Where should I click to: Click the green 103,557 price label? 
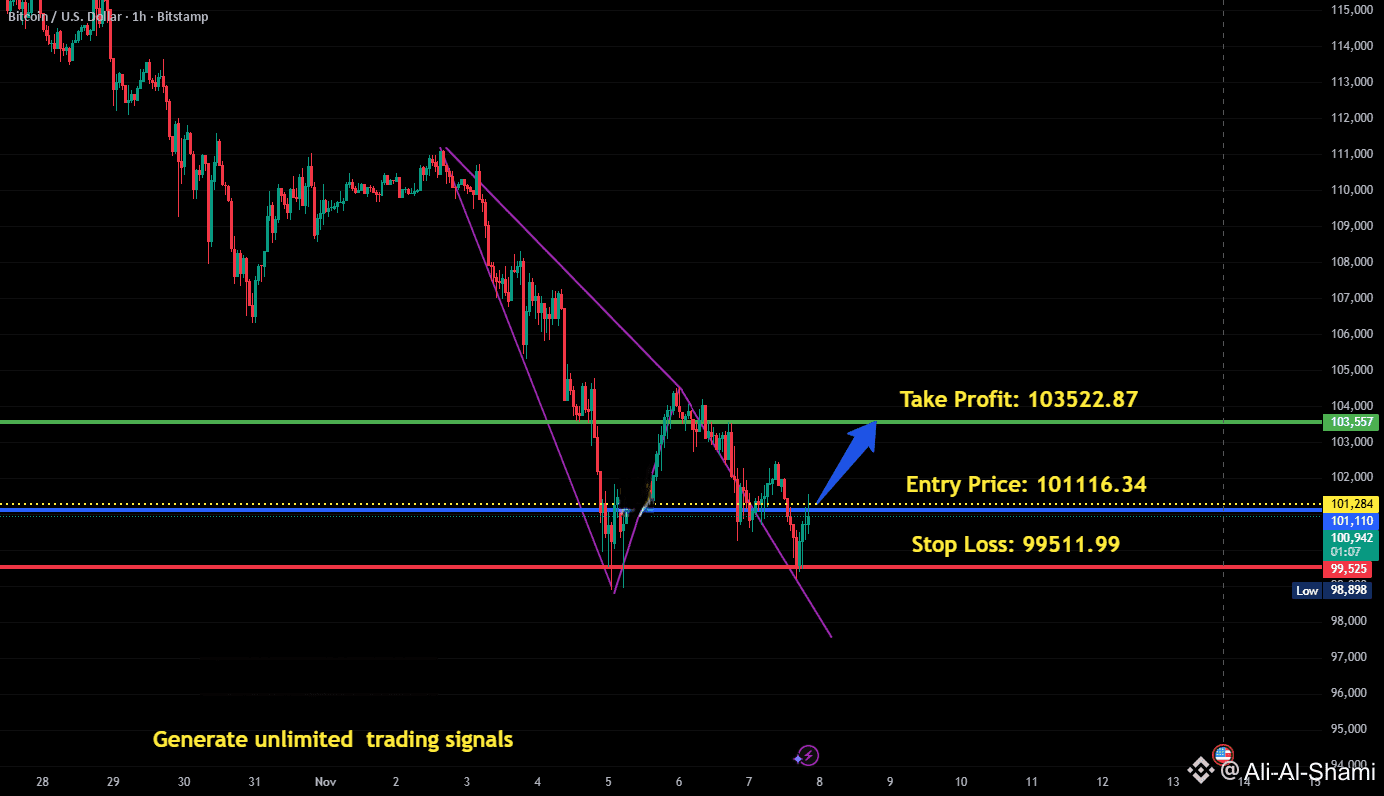[1352, 423]
